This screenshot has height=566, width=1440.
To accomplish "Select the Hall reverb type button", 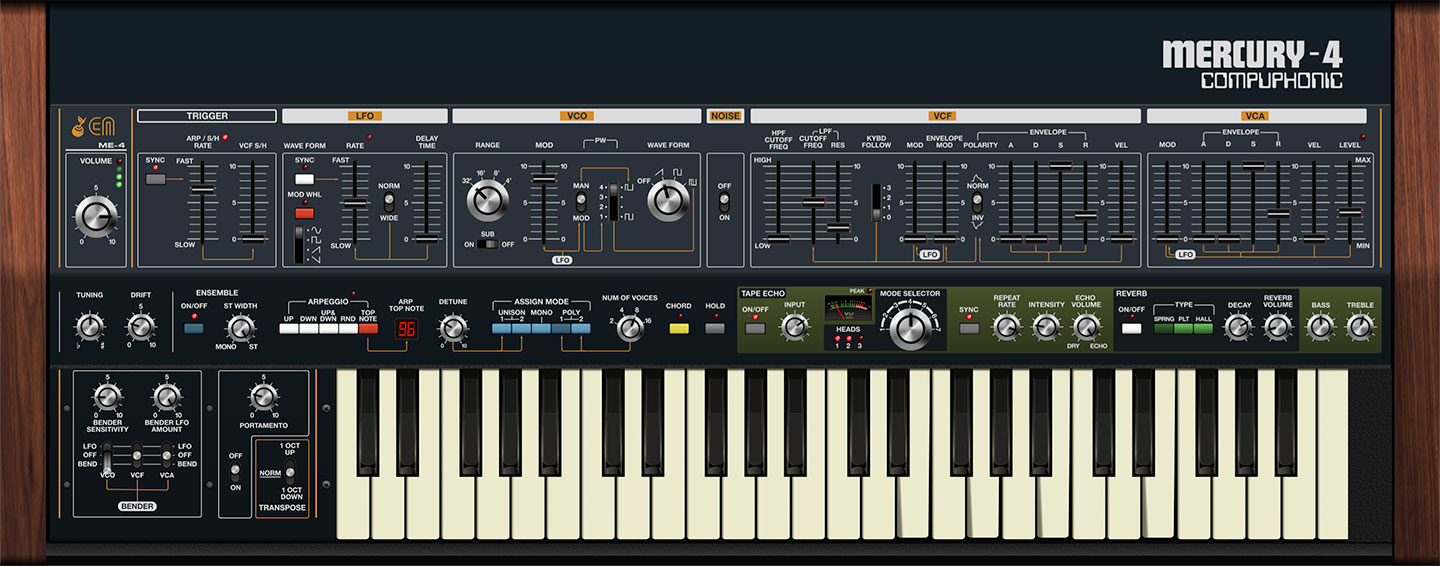I will click(1204, 328).
